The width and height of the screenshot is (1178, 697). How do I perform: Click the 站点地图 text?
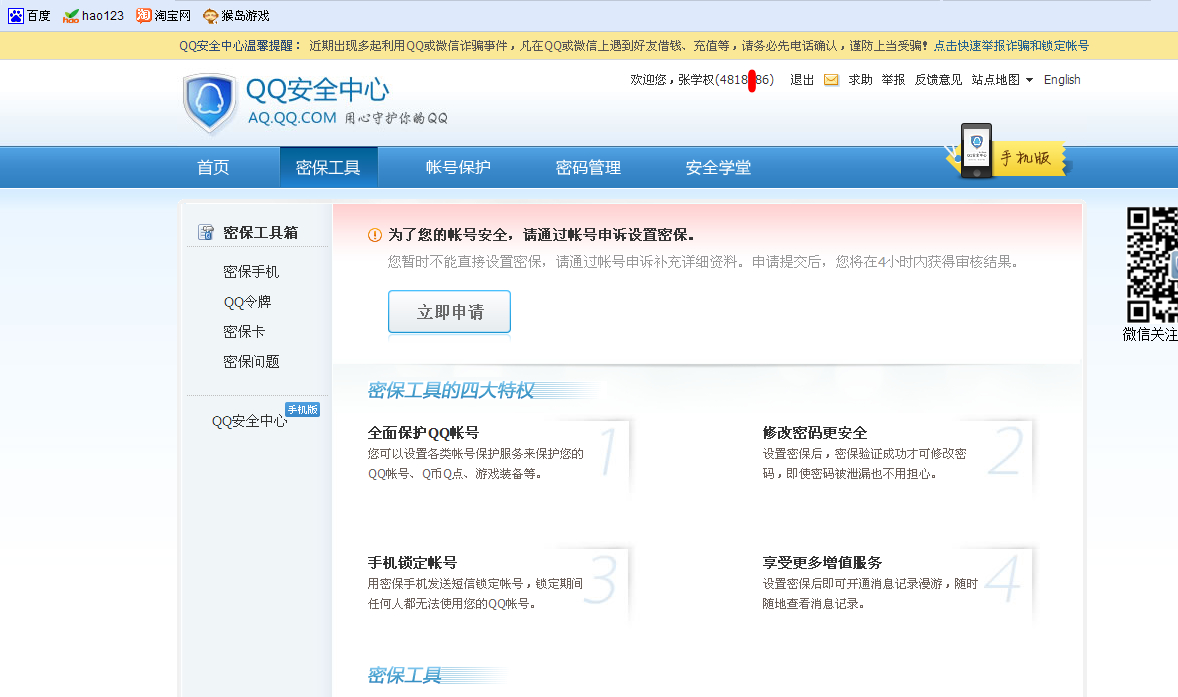pyautogui.click(x=995, y=80)
